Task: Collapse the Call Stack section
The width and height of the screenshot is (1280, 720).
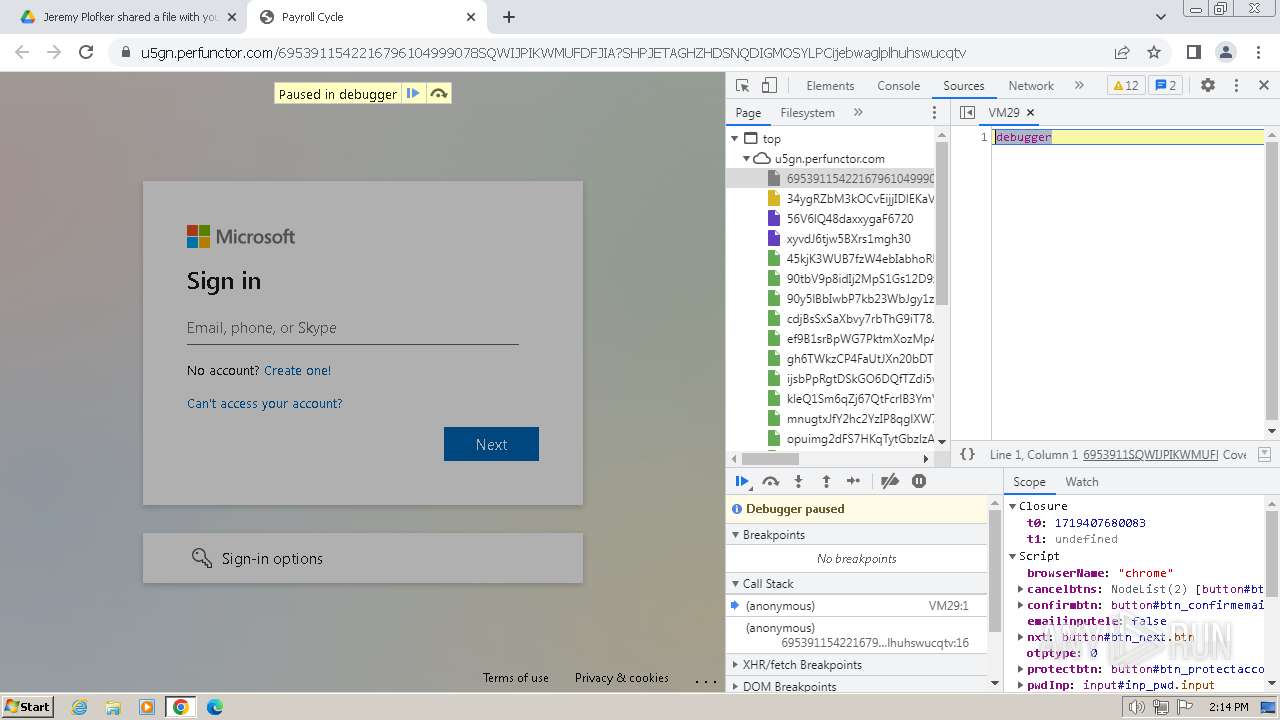Action: (735, 584)
